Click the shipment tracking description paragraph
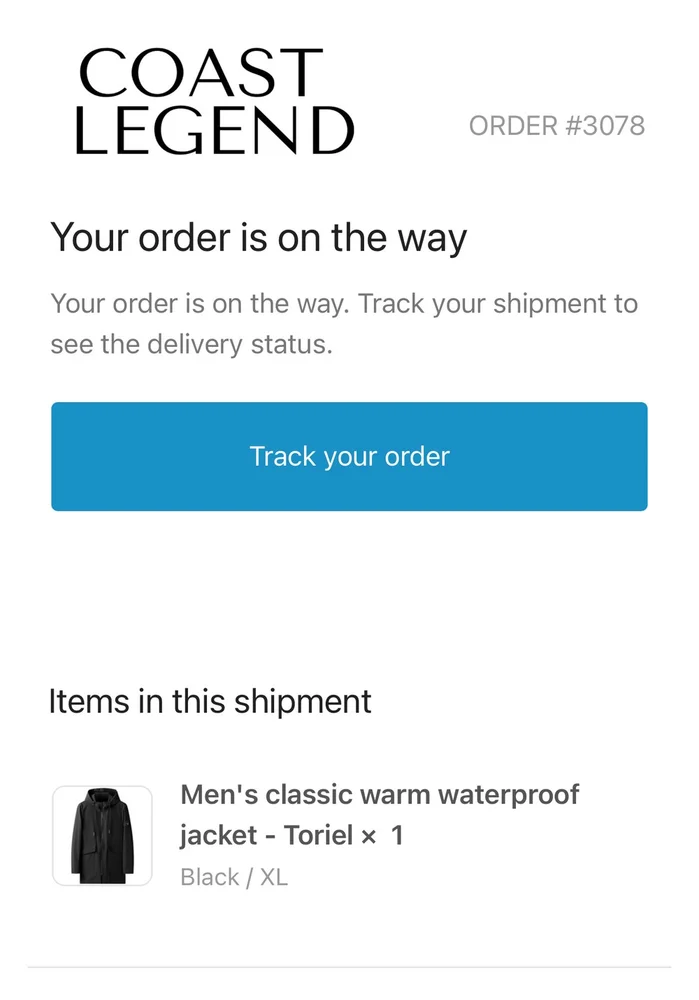This screenshot has height=1000, width=699. (x=343, y=324)
